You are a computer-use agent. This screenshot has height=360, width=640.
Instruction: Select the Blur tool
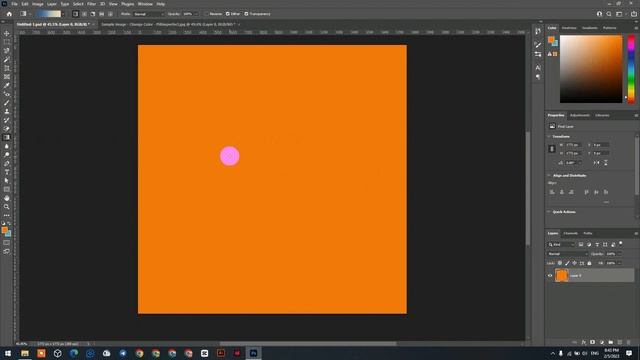(x=7, y=146)
